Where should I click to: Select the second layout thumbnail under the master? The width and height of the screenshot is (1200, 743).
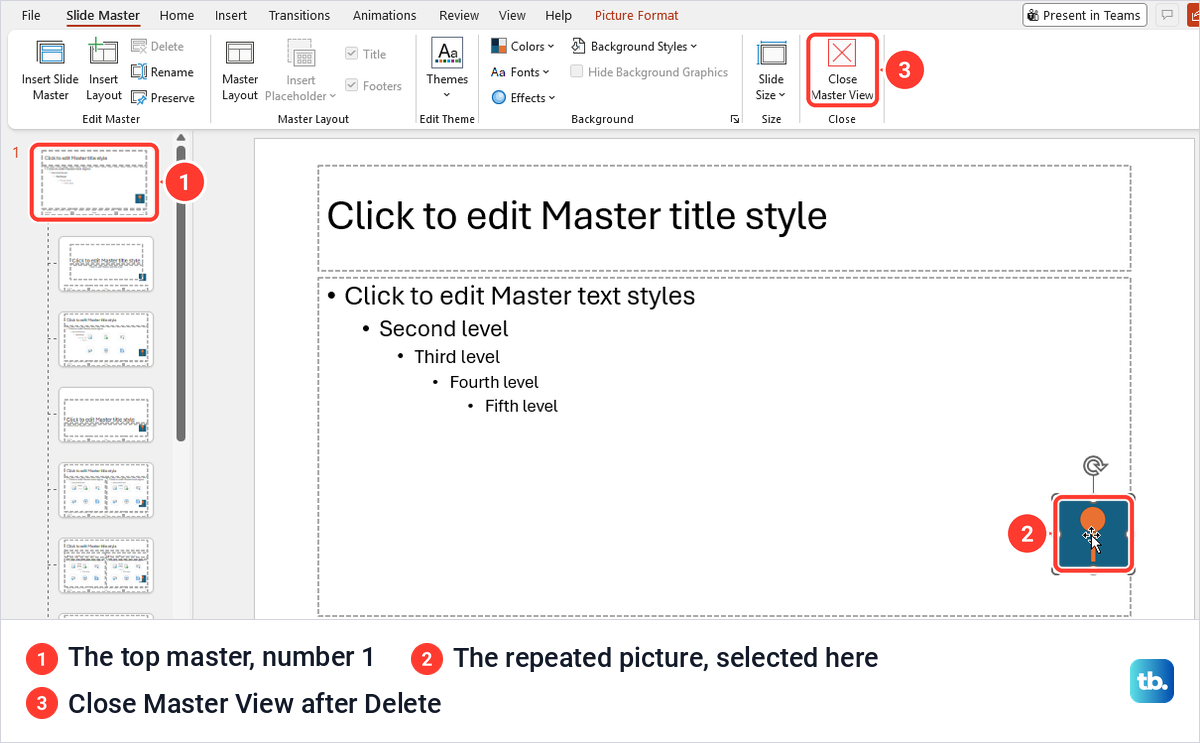106,339
